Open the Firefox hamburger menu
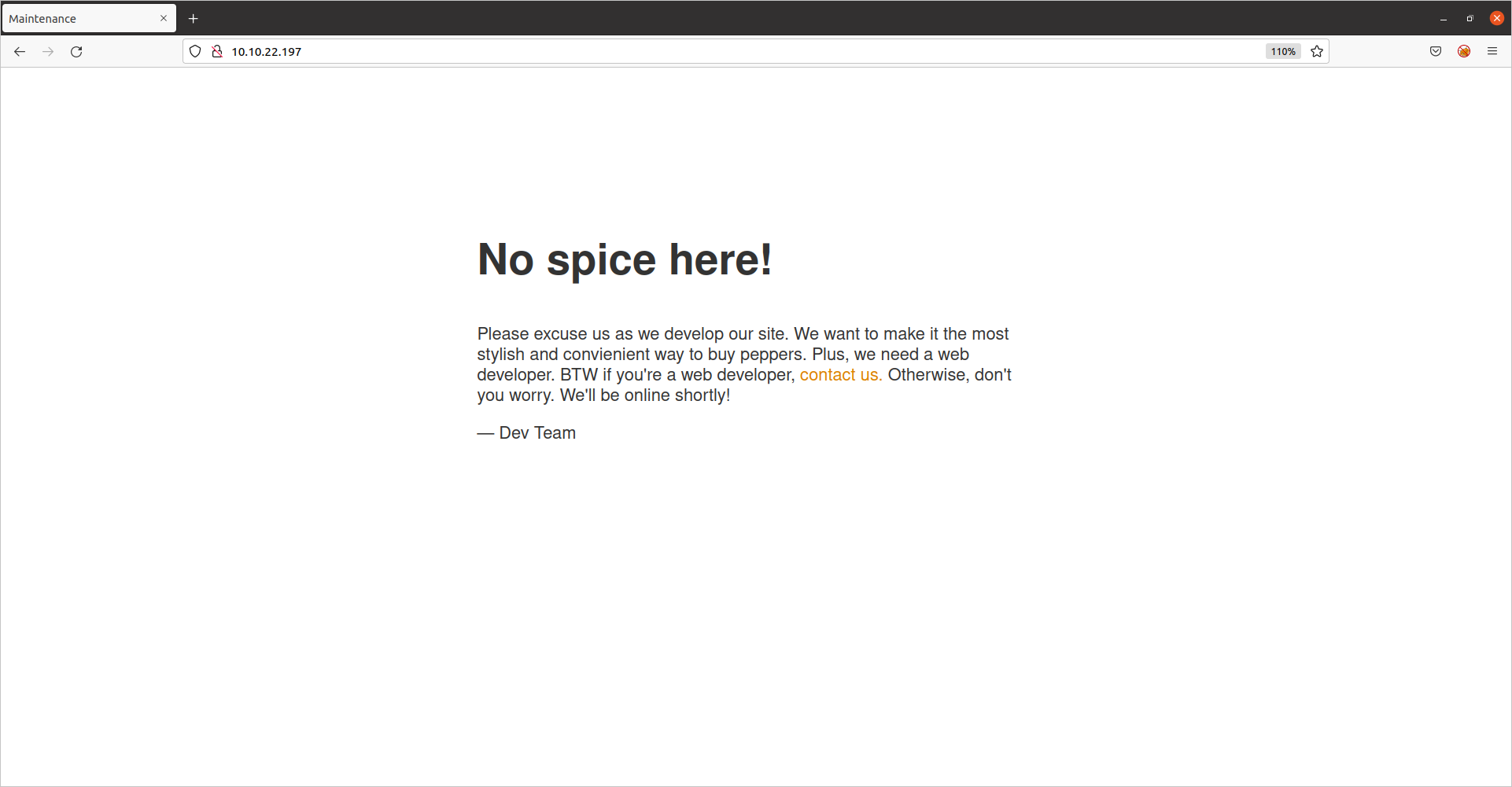The image size is (1512, 787). click(1492, 52)
